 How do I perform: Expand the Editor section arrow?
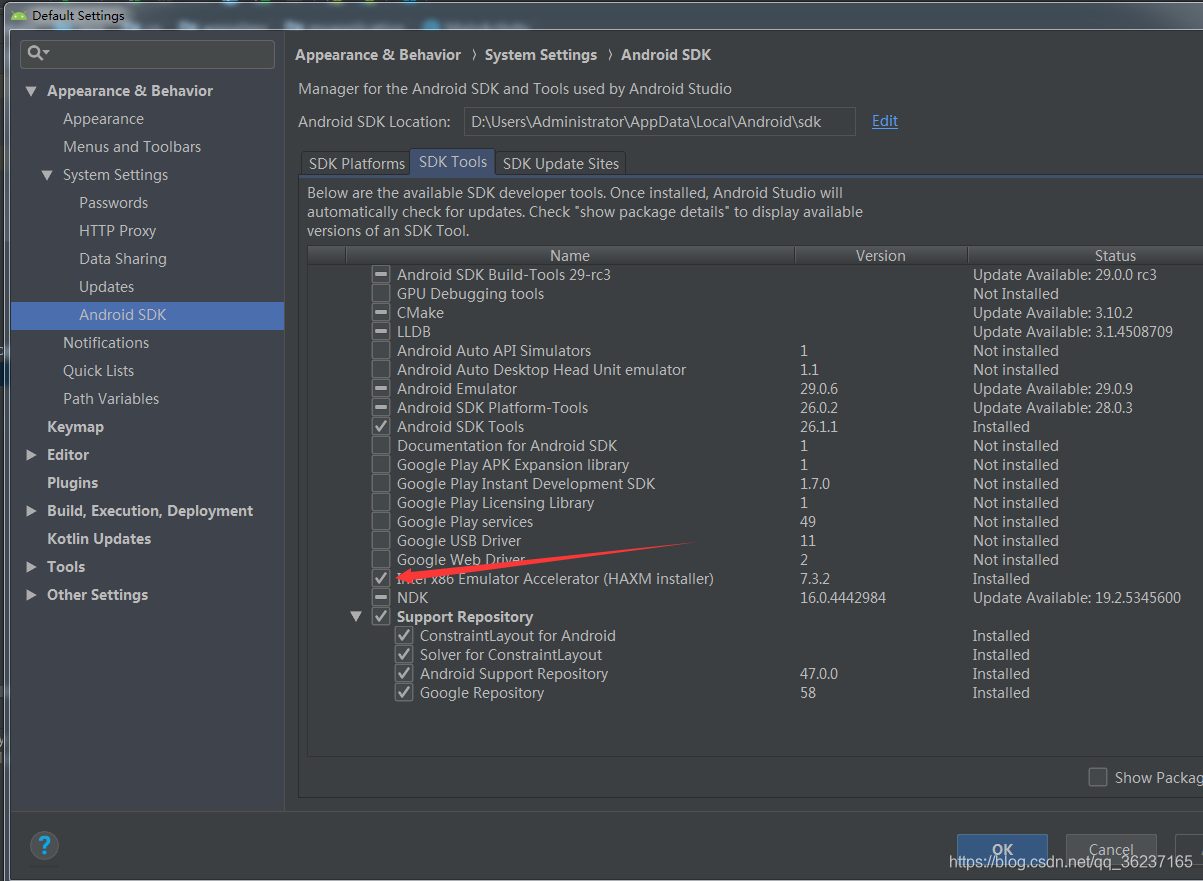[32, 455]
